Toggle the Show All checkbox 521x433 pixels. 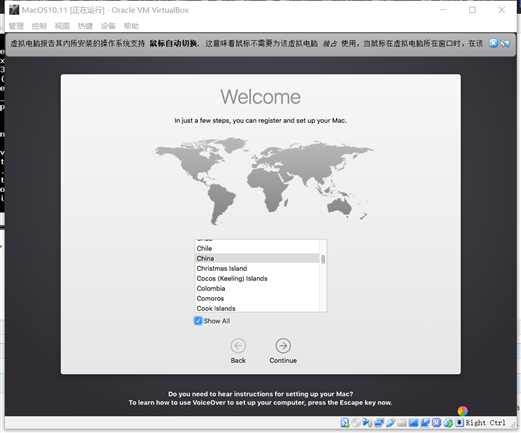(198, 321)
